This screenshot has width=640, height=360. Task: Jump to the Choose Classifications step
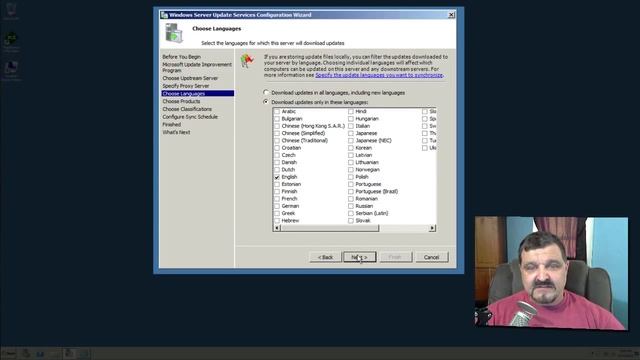(x=187, y=109)
